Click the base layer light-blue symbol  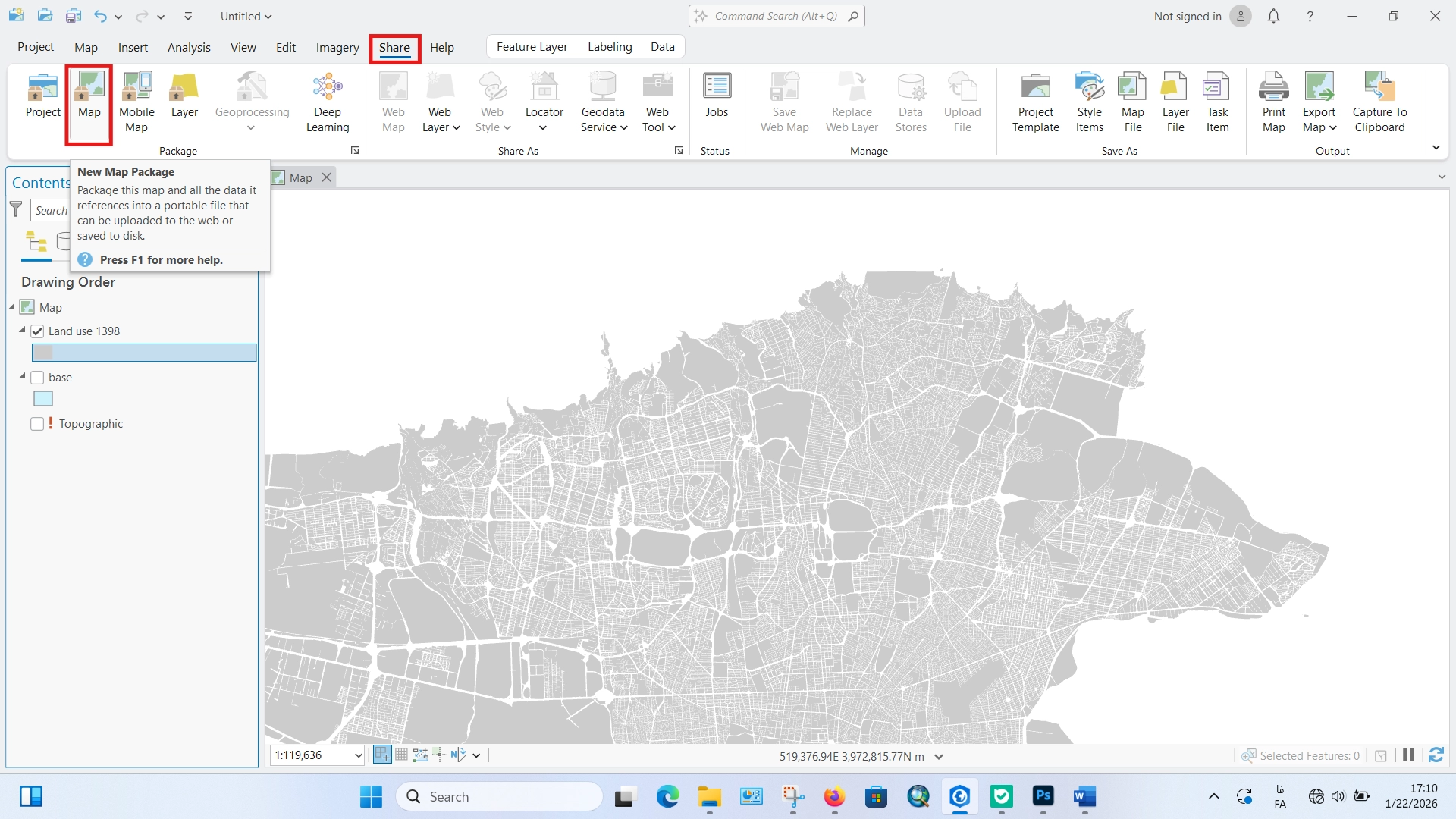pos(43,399)
